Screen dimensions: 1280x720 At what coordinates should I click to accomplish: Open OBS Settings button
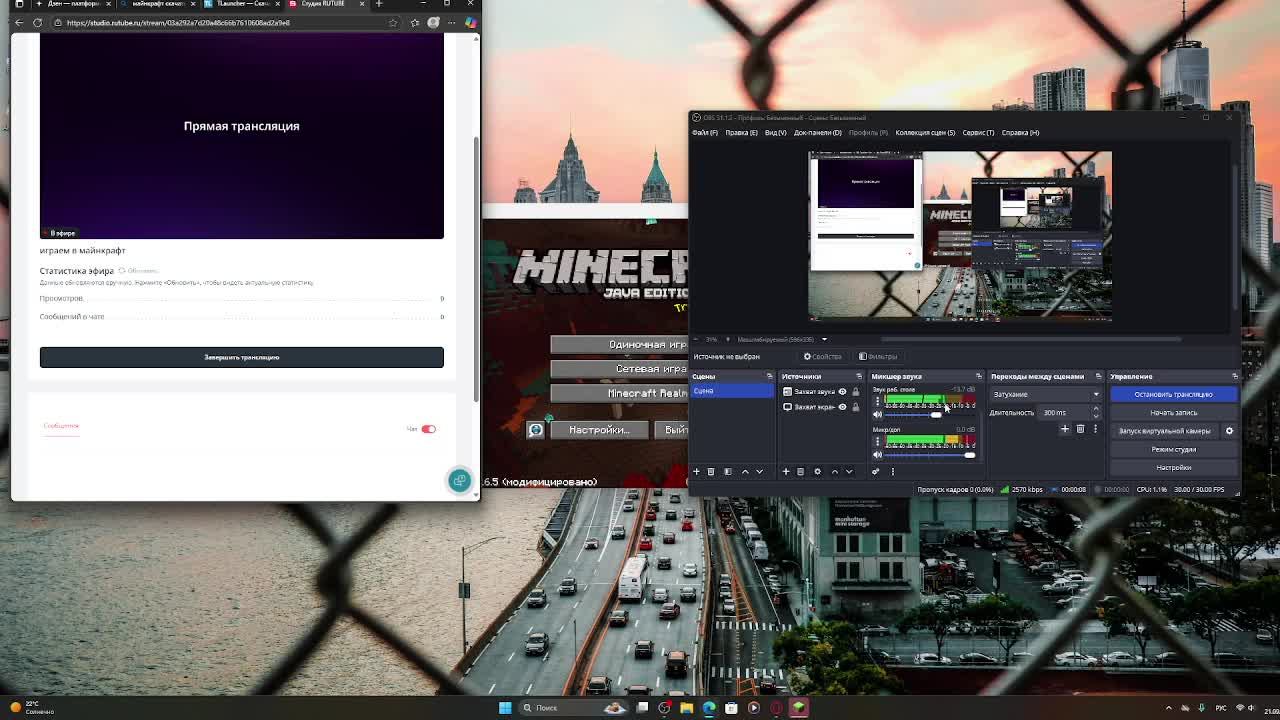tap(1173, 467)
